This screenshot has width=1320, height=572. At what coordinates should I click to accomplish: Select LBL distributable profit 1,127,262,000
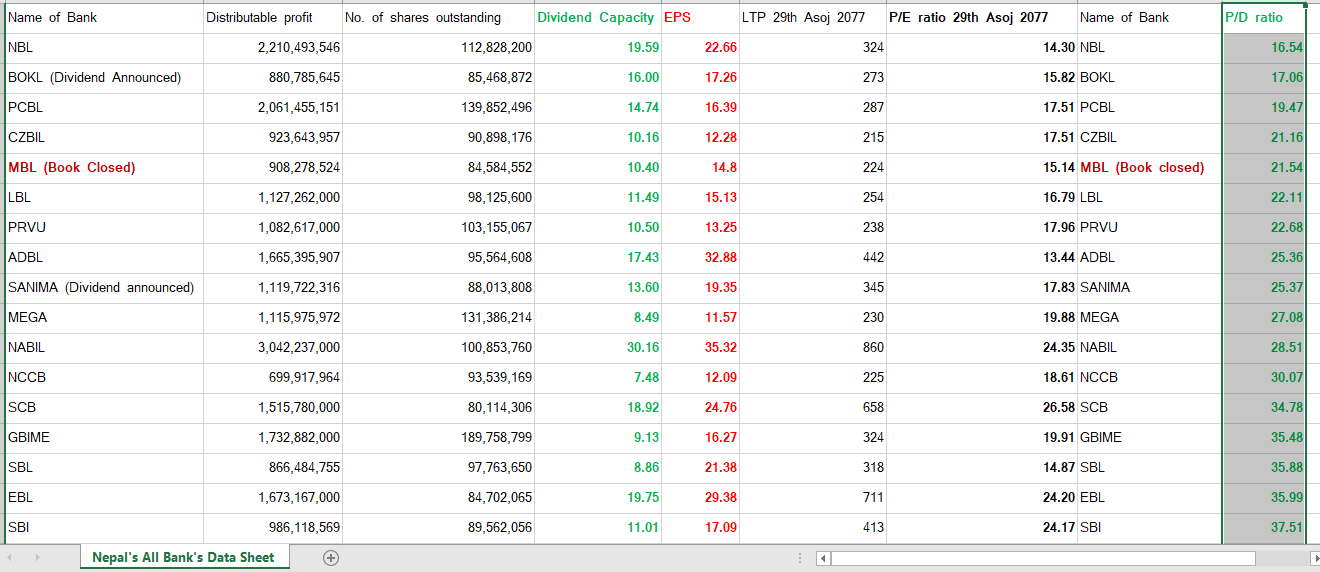pos(273,197)
